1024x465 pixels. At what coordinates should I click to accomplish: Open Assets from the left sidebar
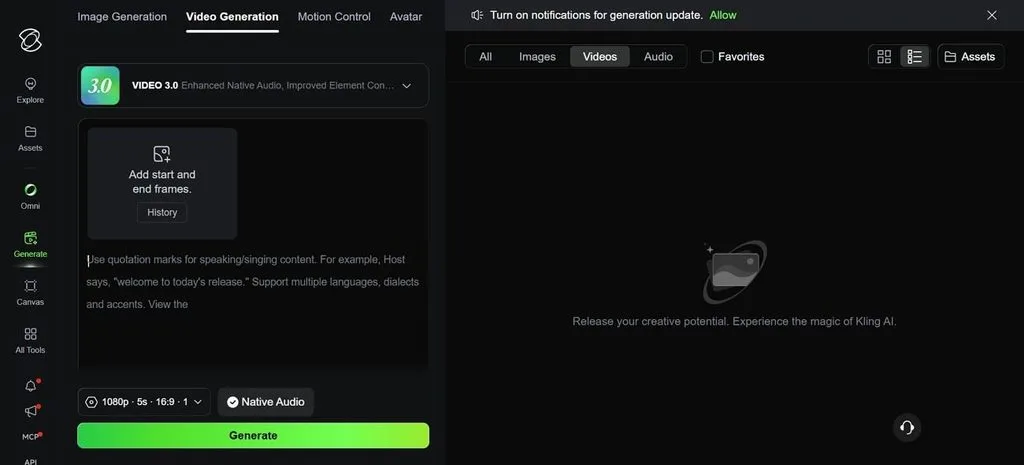(x=30, y=138)
